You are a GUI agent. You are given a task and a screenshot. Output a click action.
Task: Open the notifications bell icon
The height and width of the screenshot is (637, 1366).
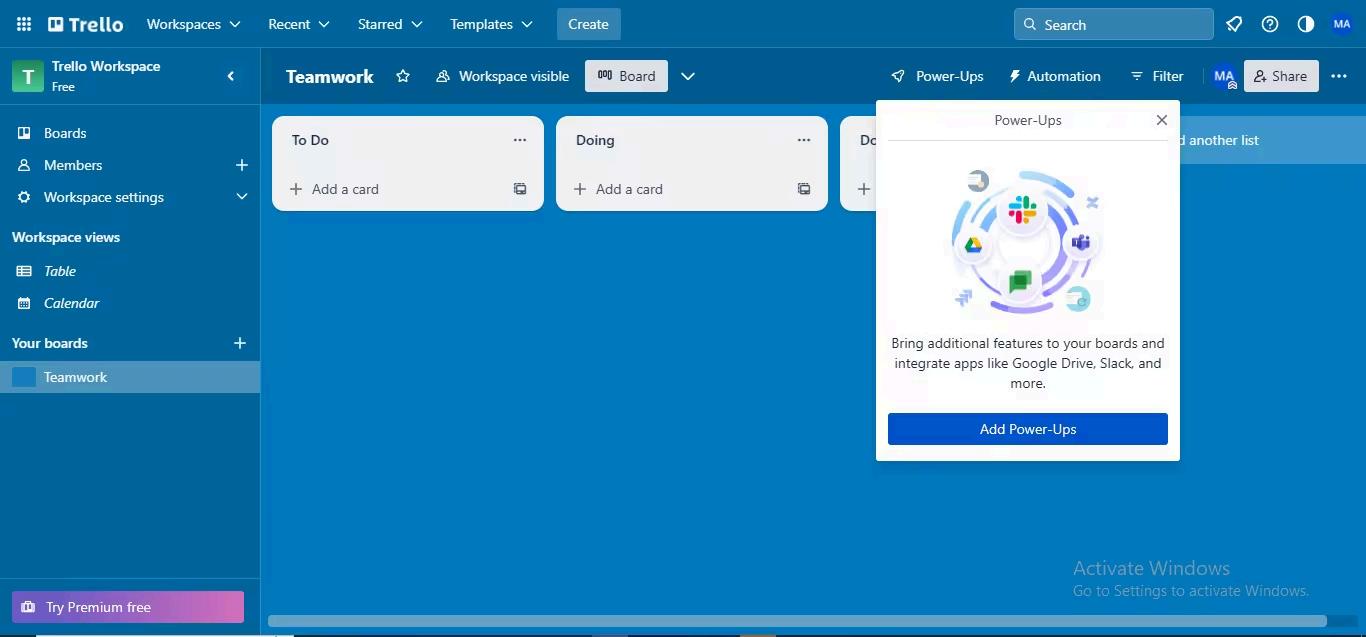click(x=1234, y=24)
